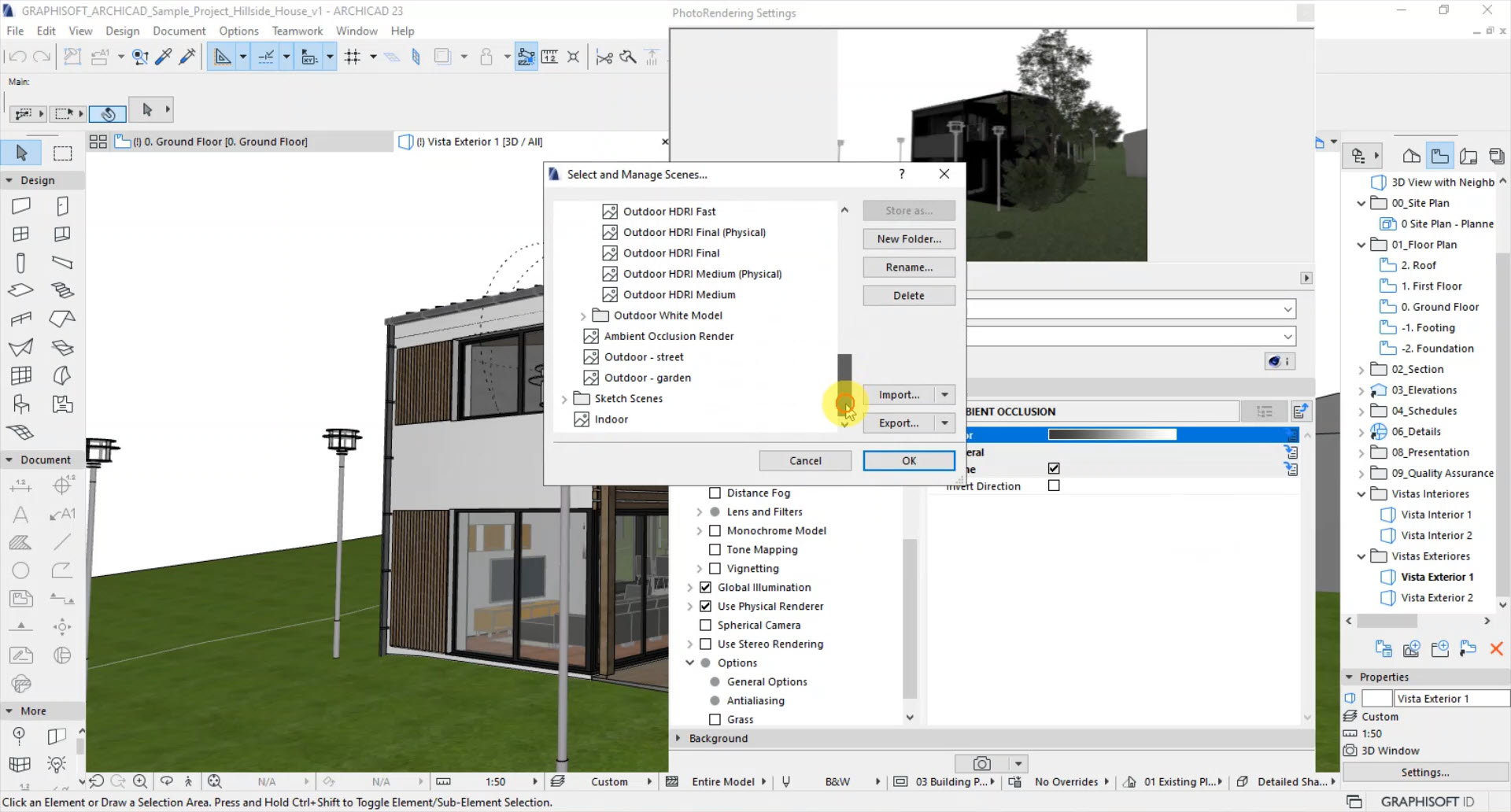
Task: Activate the Marquee tool
Action: 62,153
